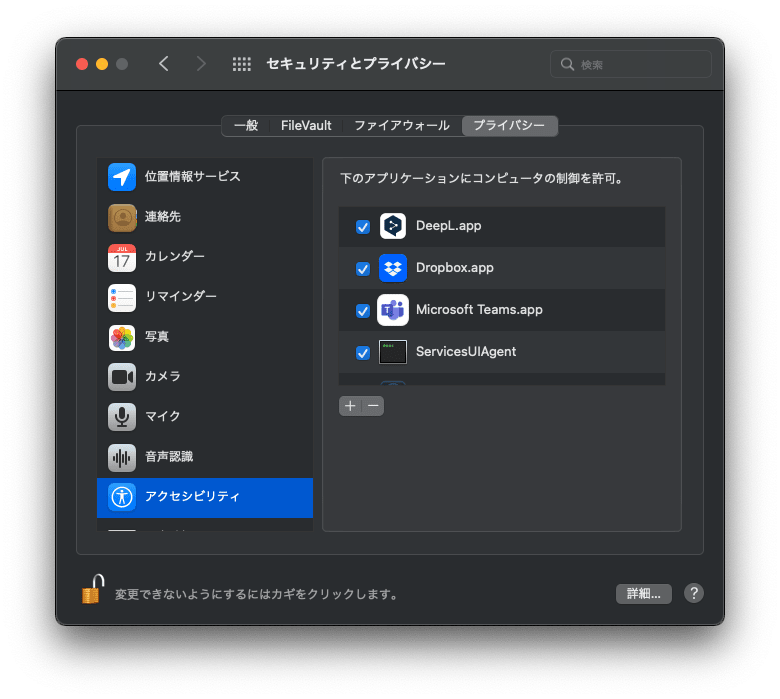Uncheck the ServicesUIAgent checkbox
This screenshot has height=699, width=780.
[x=363, y=353]
